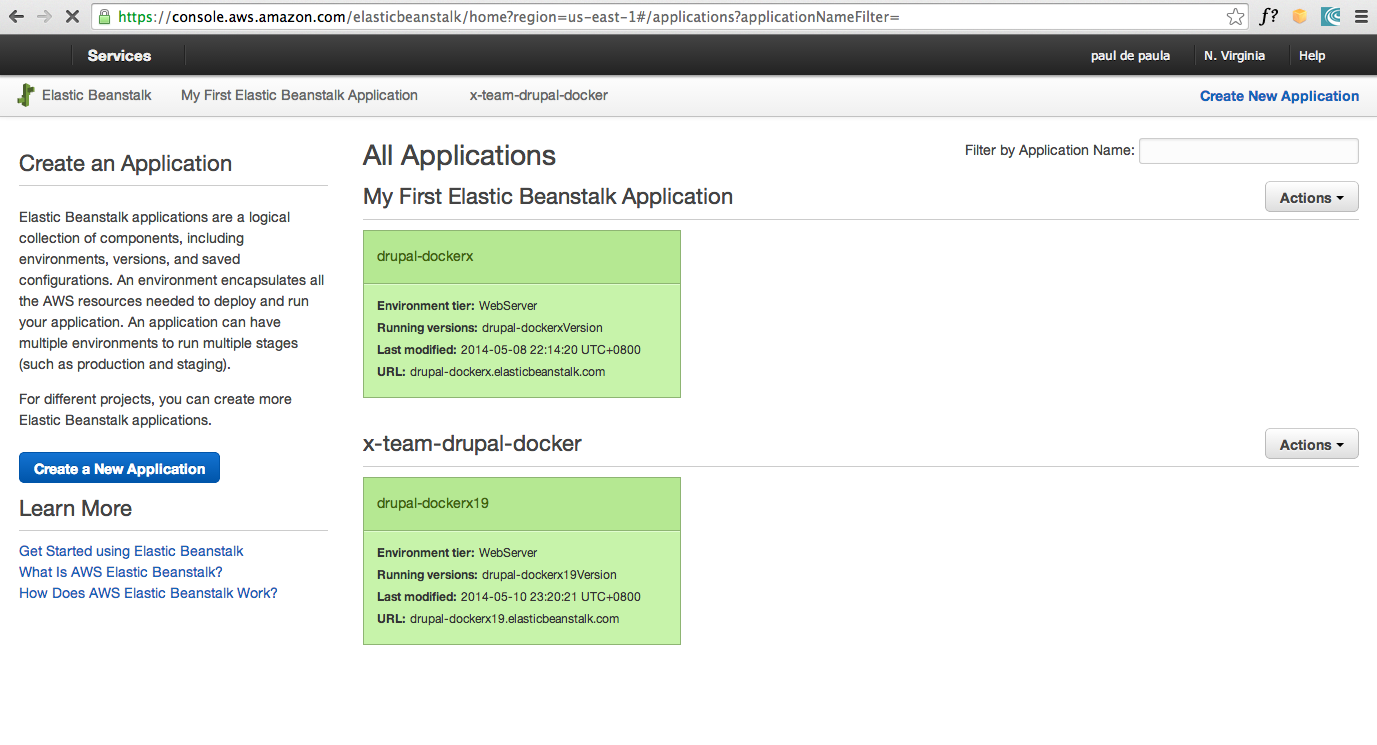Open My First Elastic Beanstalk Application breadcrumb
This screenshot has height=745, width=1377.
coord(299,96)
